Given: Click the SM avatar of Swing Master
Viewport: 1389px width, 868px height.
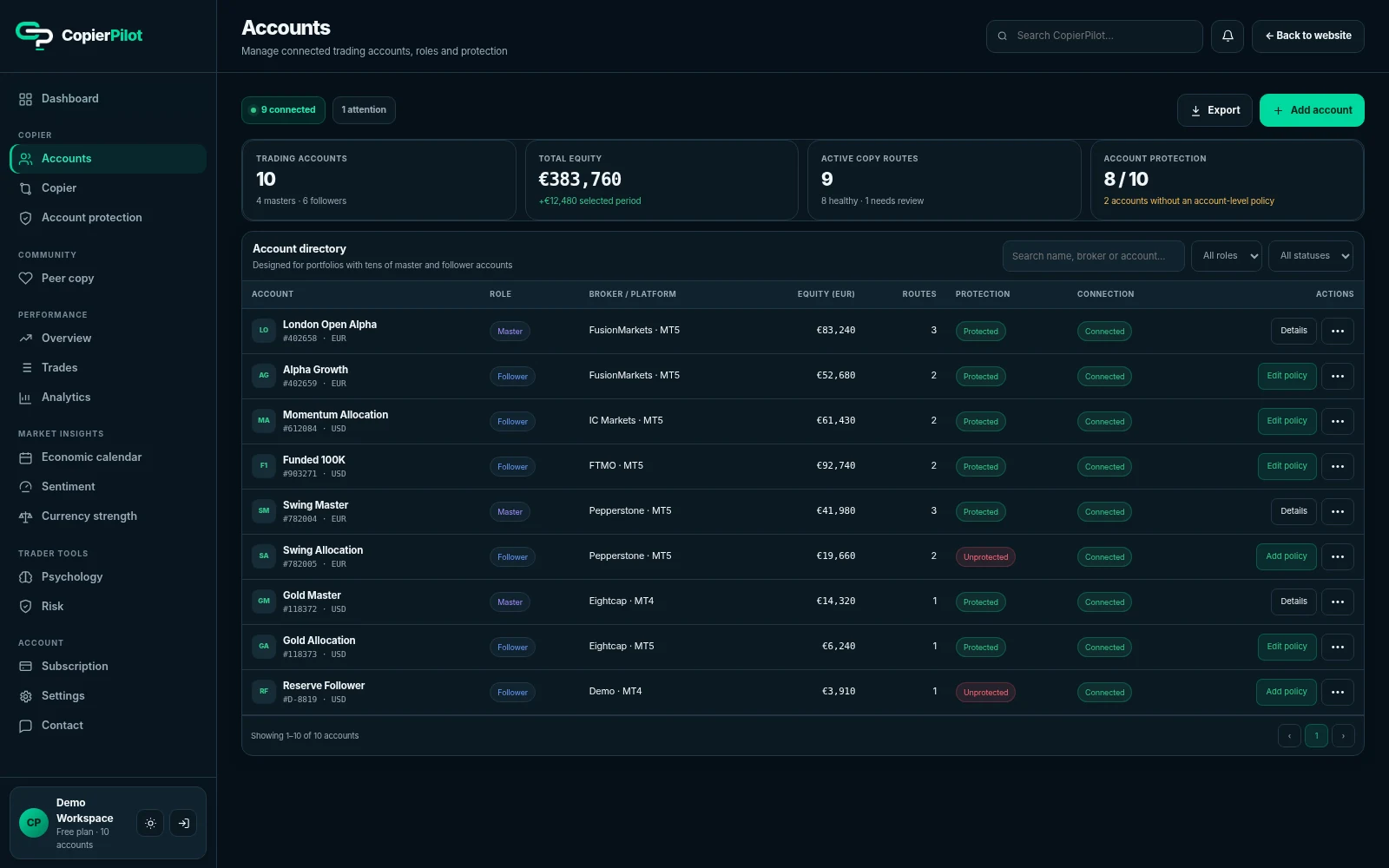Looking at the screenshot, I should pyautogui.click(x=264, y=510).
